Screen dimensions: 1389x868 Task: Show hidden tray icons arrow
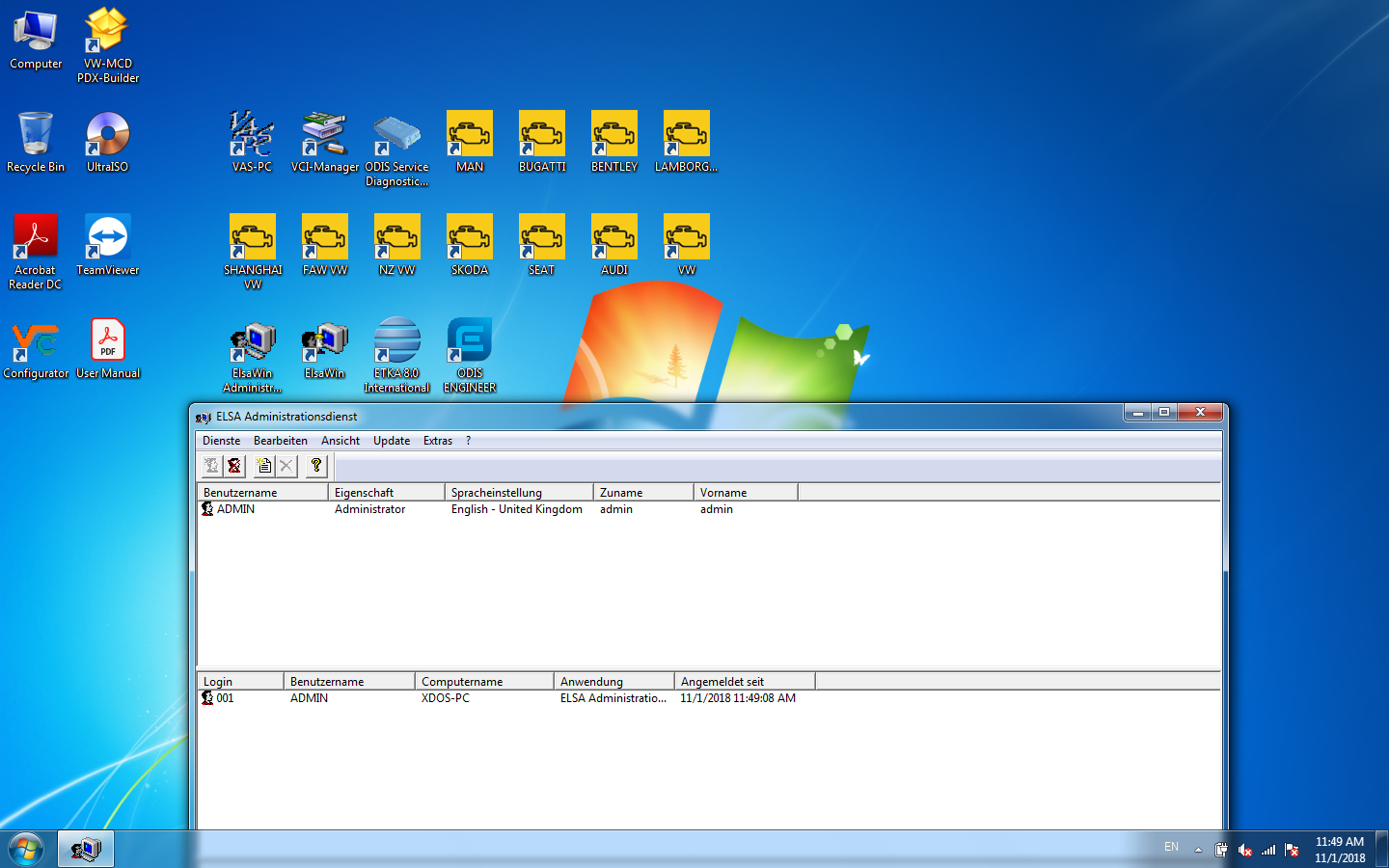(1198, 850)
